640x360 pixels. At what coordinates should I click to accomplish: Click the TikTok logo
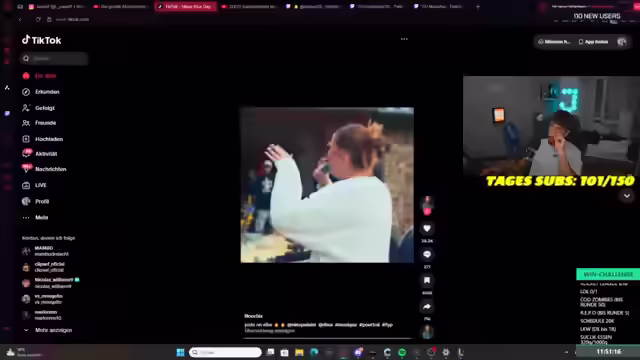(x=42, y=40)
